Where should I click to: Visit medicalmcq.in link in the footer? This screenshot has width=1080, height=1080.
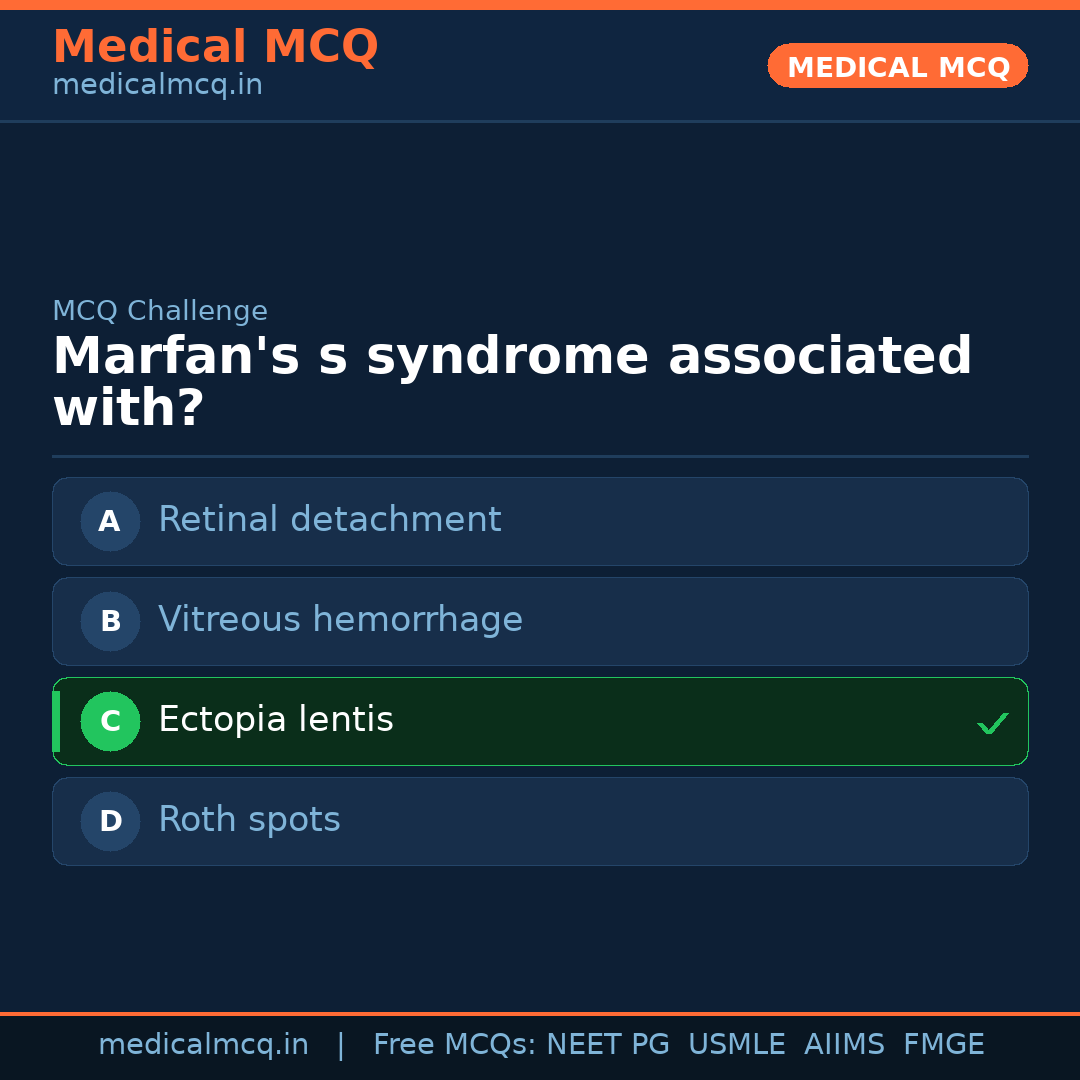click(203, 1044)
